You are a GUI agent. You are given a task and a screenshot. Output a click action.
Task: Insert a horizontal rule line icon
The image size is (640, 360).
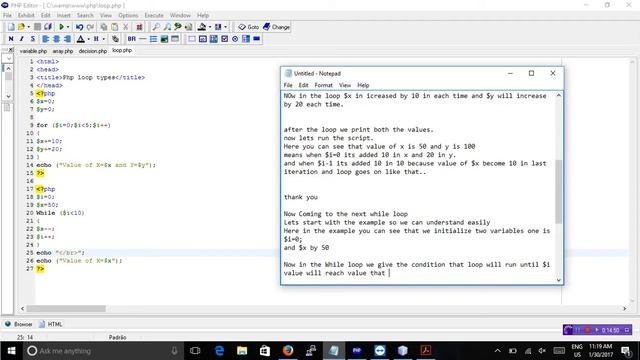(x=142, y=39)
